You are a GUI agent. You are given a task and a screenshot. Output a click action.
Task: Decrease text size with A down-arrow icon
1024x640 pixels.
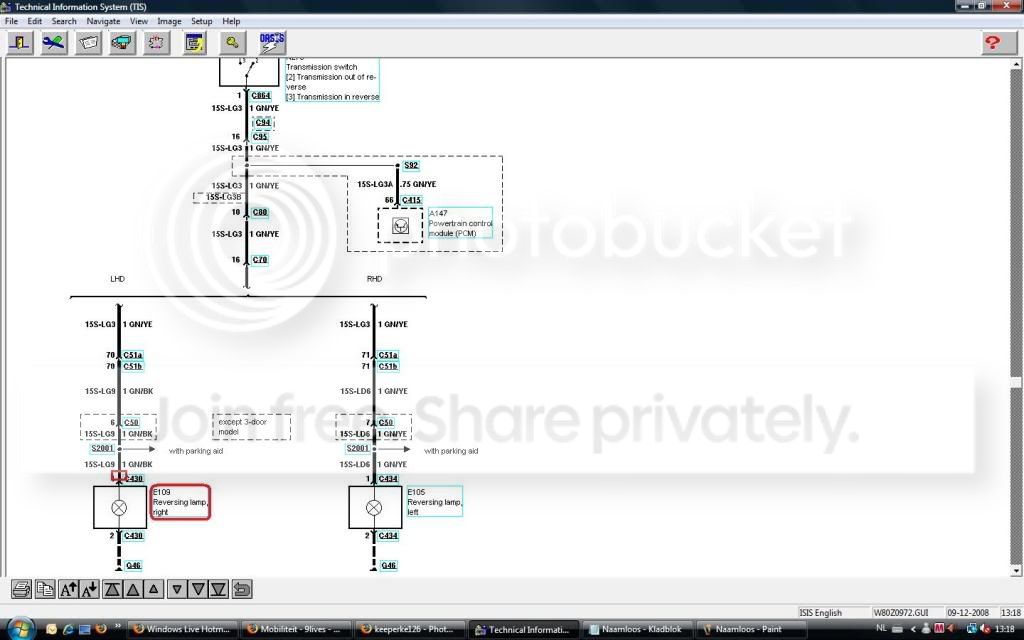click(x=89, y=589)
